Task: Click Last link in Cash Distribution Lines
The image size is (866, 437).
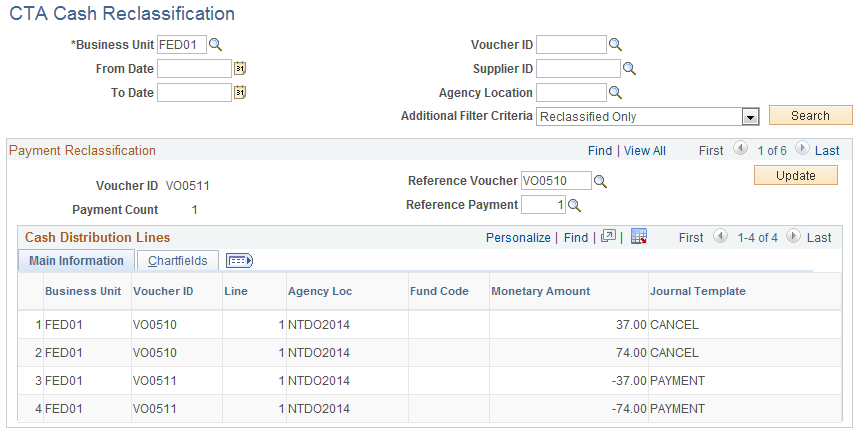Action: tap(819, 238)
